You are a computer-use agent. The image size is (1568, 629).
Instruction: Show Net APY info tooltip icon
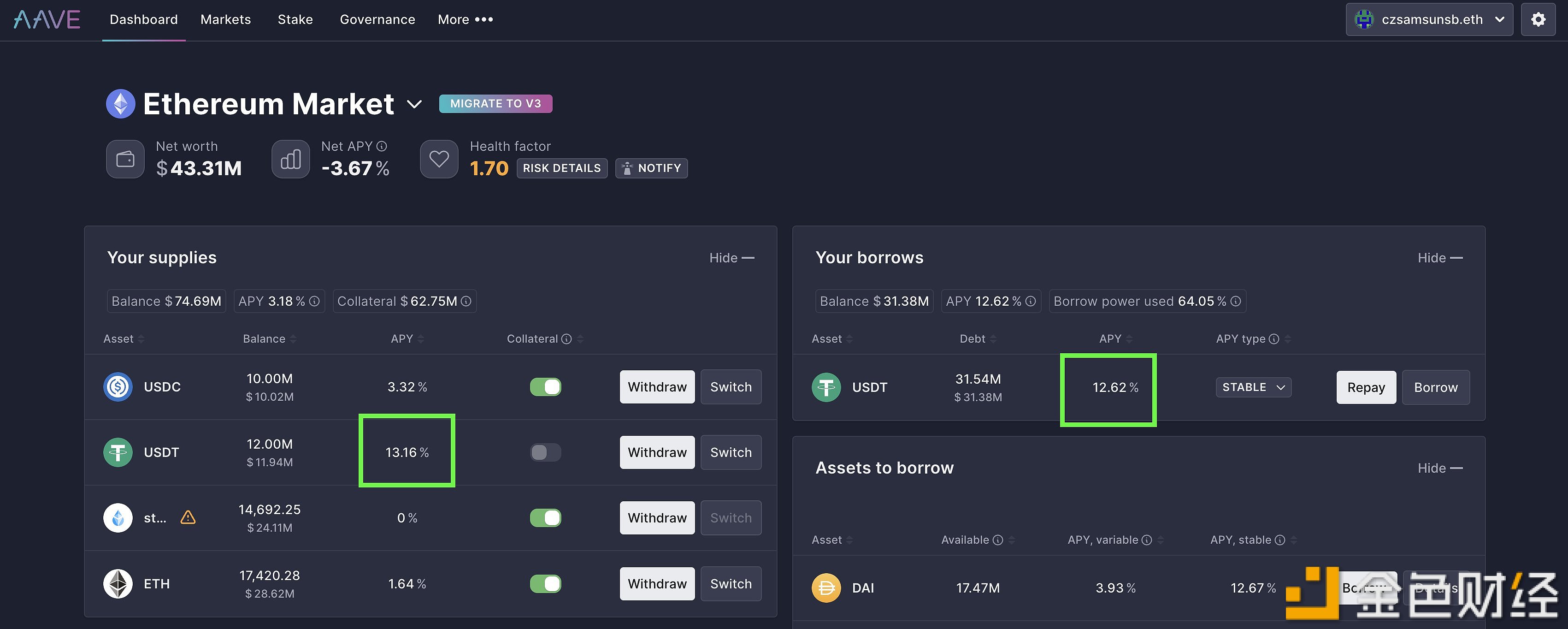[x=382, y=147]
